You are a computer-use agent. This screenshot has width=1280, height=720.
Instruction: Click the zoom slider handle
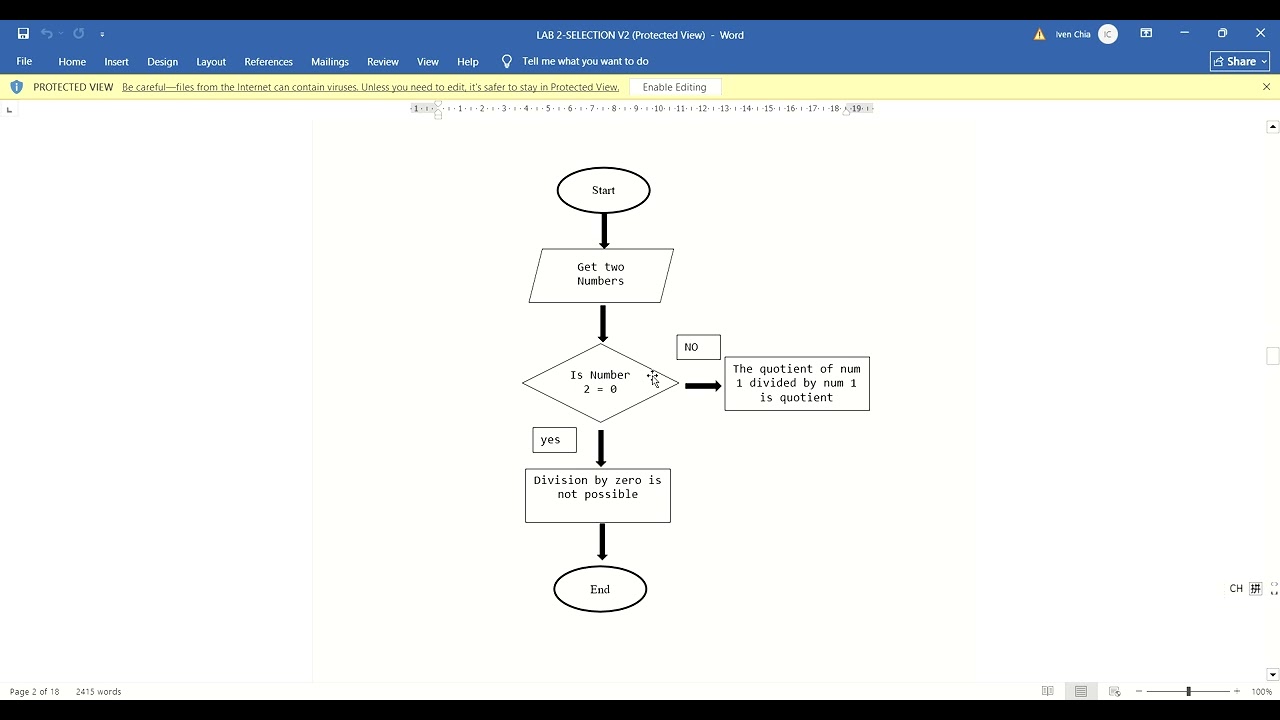[1188, 691]
